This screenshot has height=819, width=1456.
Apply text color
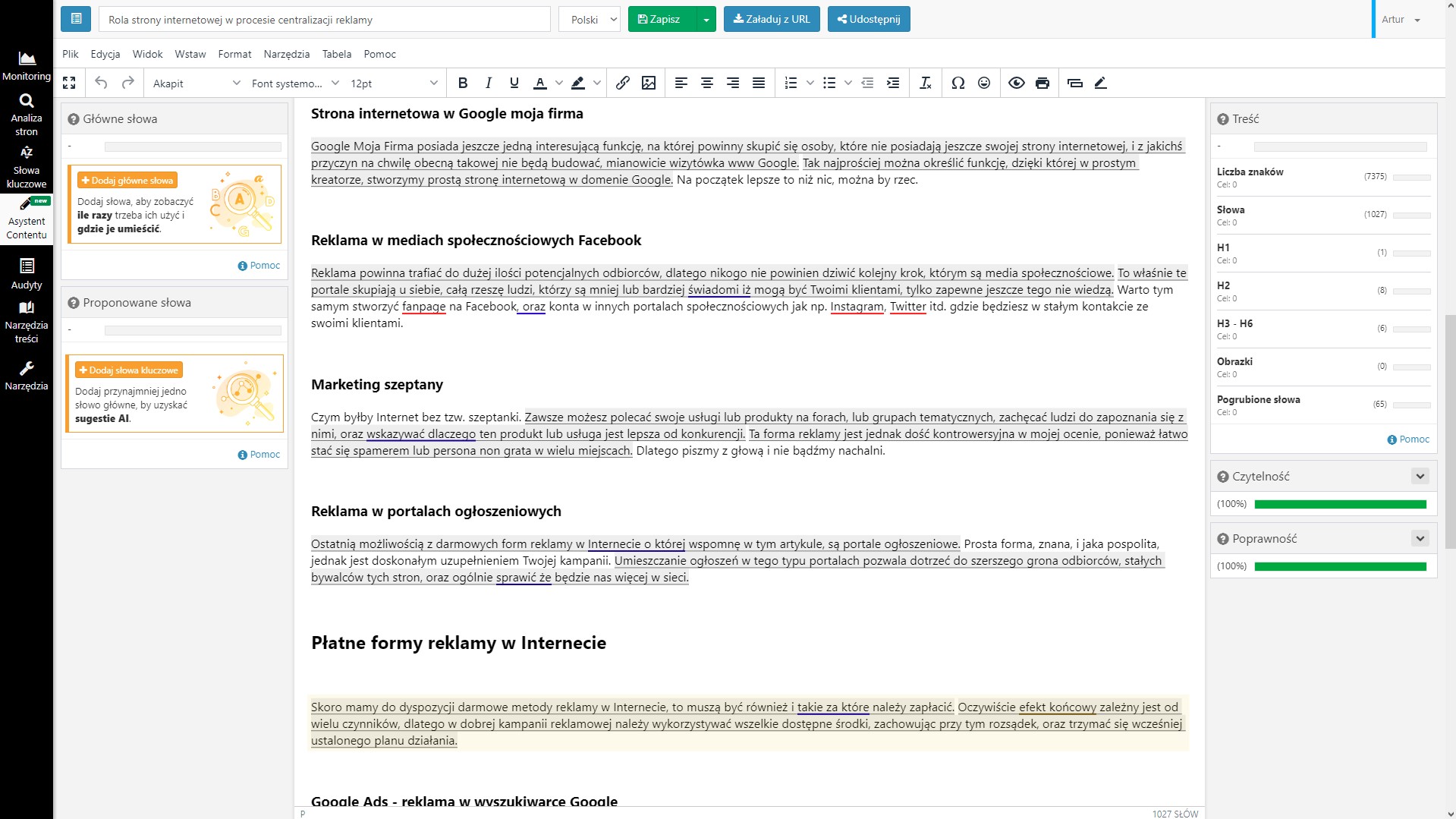tap(540, 83)
